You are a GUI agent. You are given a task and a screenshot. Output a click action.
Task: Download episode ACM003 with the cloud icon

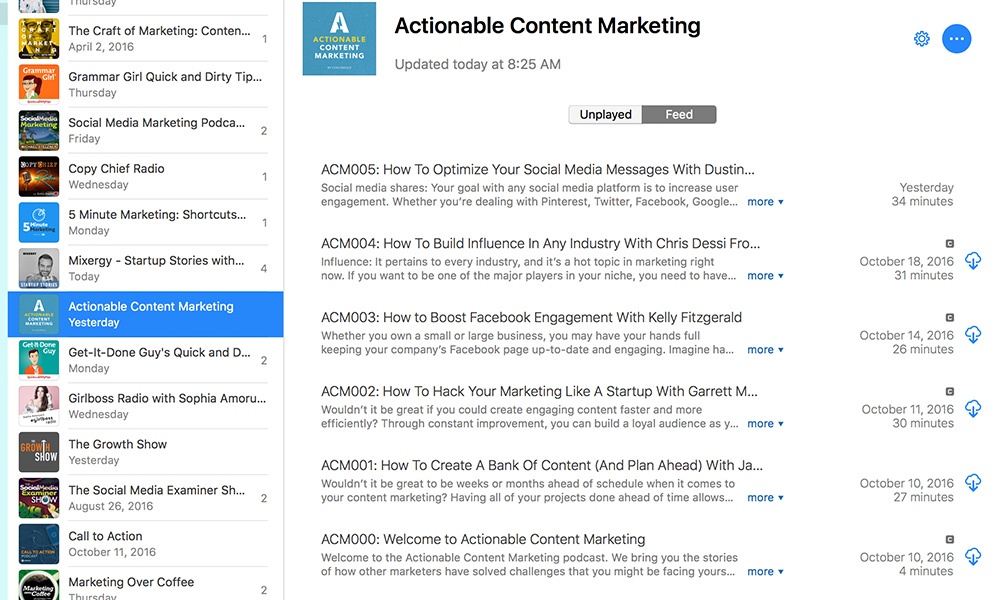973,334
